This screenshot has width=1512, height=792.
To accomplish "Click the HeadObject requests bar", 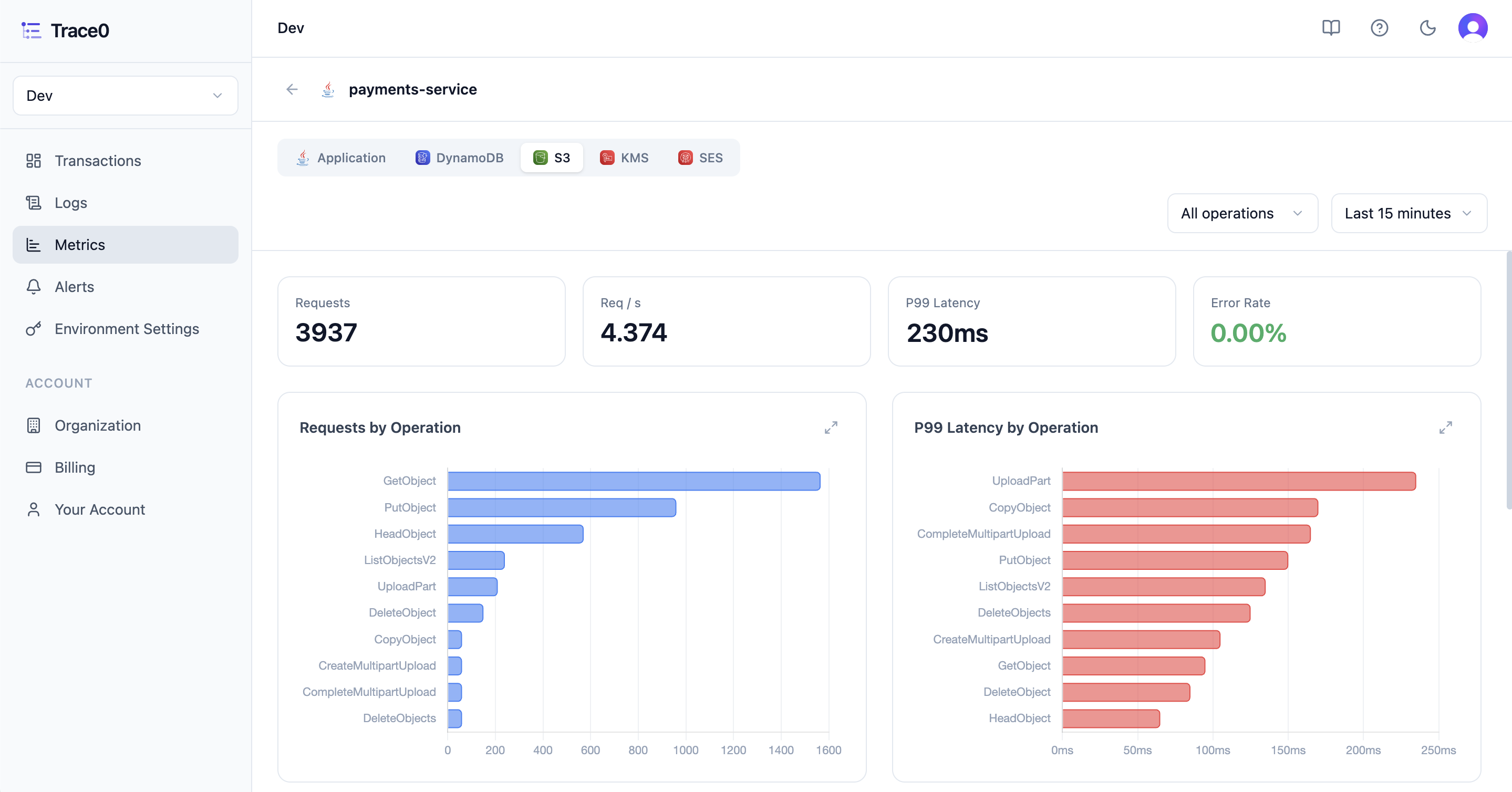I will [x=515, y=535].
